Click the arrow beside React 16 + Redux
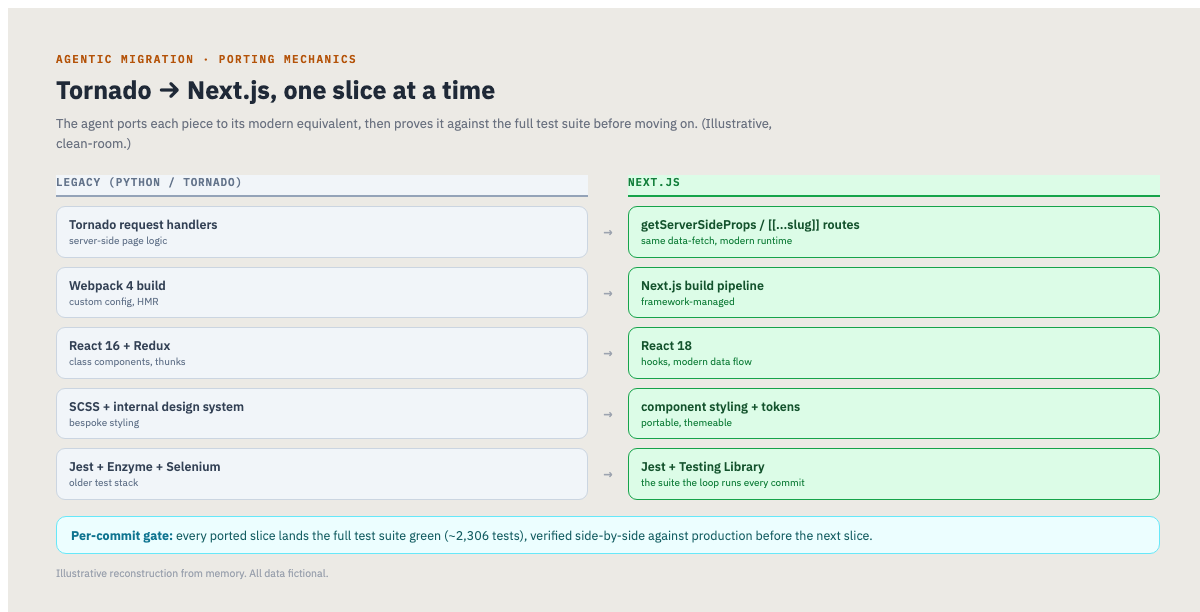This screenshot has width=1200, height=612. pos(608,353)
